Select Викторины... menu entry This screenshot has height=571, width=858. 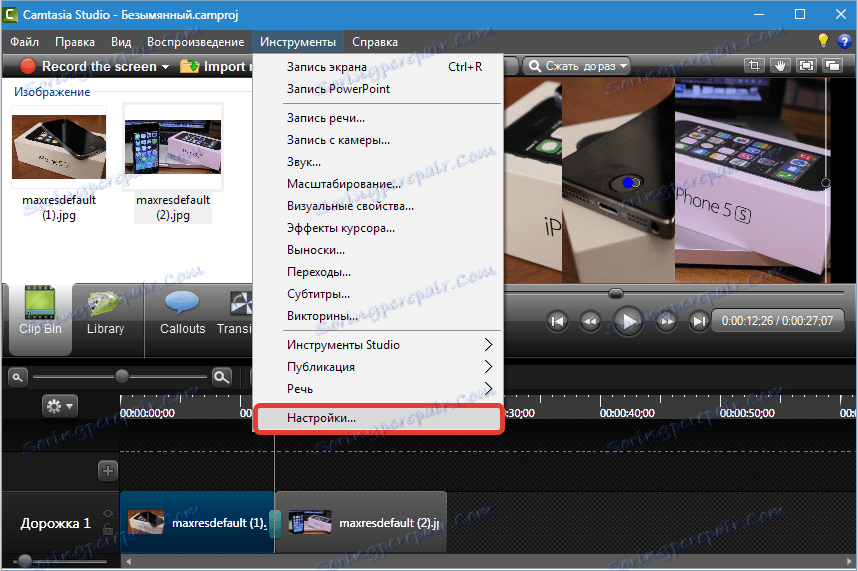(378, 316)
